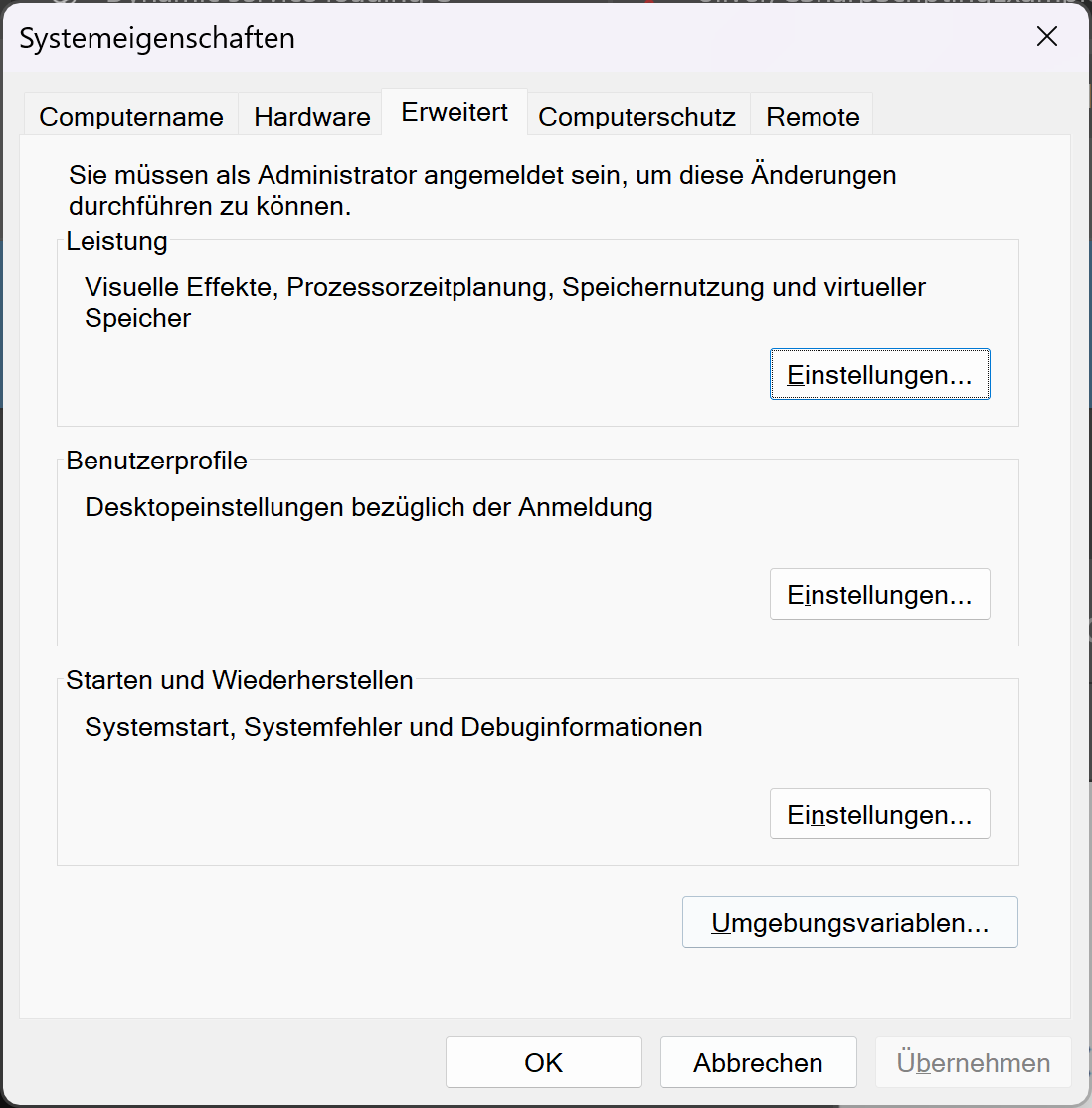Click the Benutzerprofile group label
Image resolution: width=1092 pixels, height=1108 pixels.
(157, 461)
